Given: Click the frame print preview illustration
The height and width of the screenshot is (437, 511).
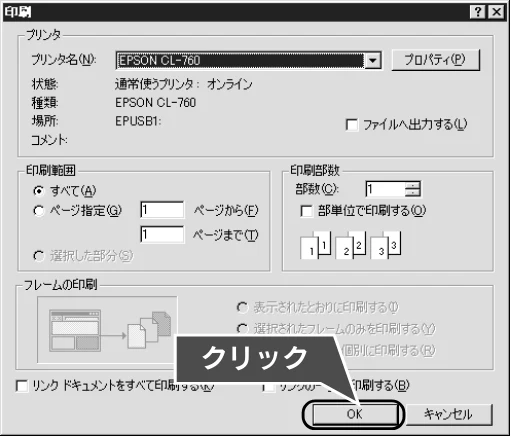Looking at the screenshot, I should pos(107,330).
